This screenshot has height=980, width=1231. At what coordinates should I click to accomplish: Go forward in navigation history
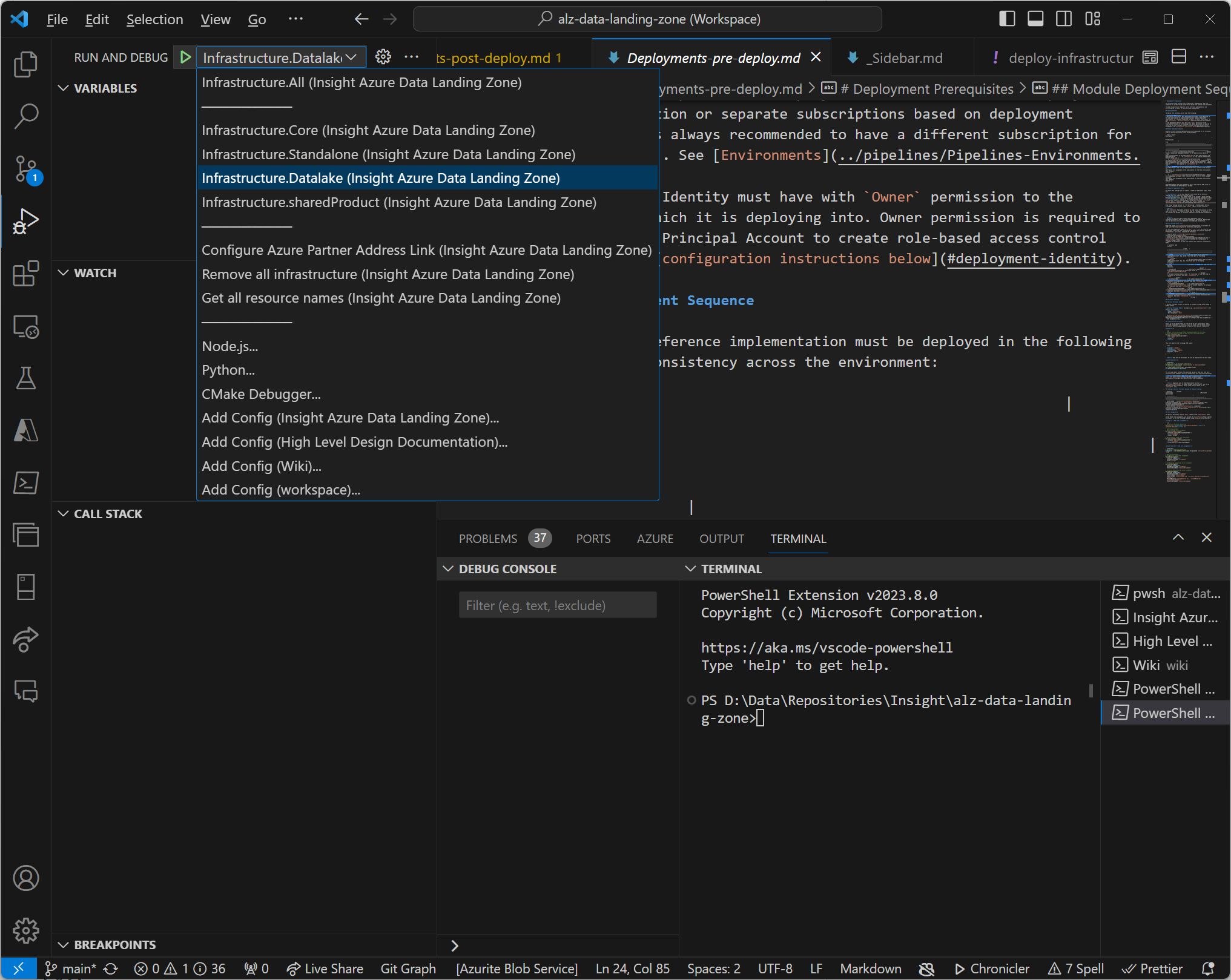tap(390, 19)
